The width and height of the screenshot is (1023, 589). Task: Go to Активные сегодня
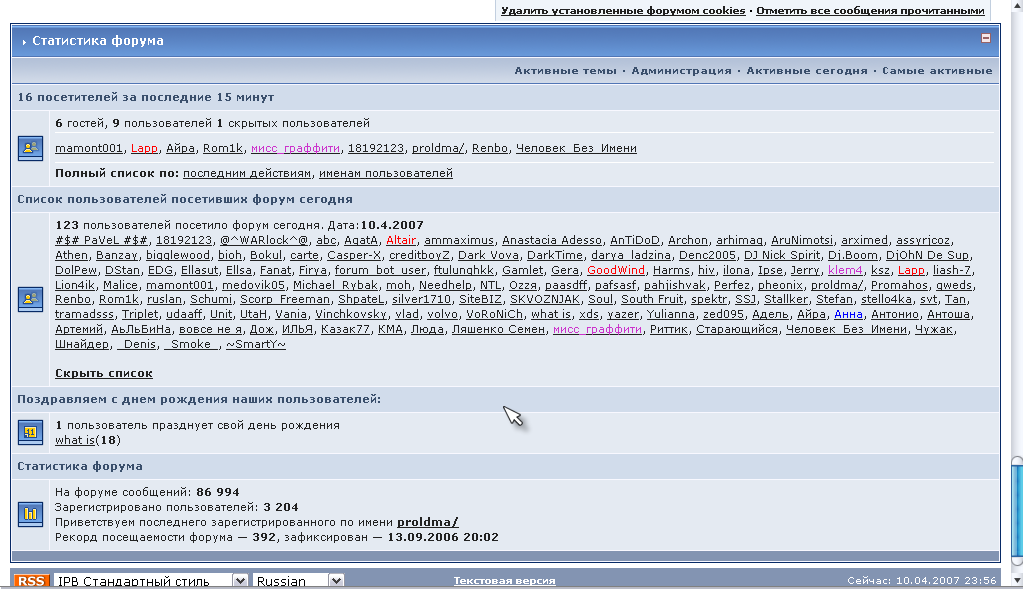point(807,71)
